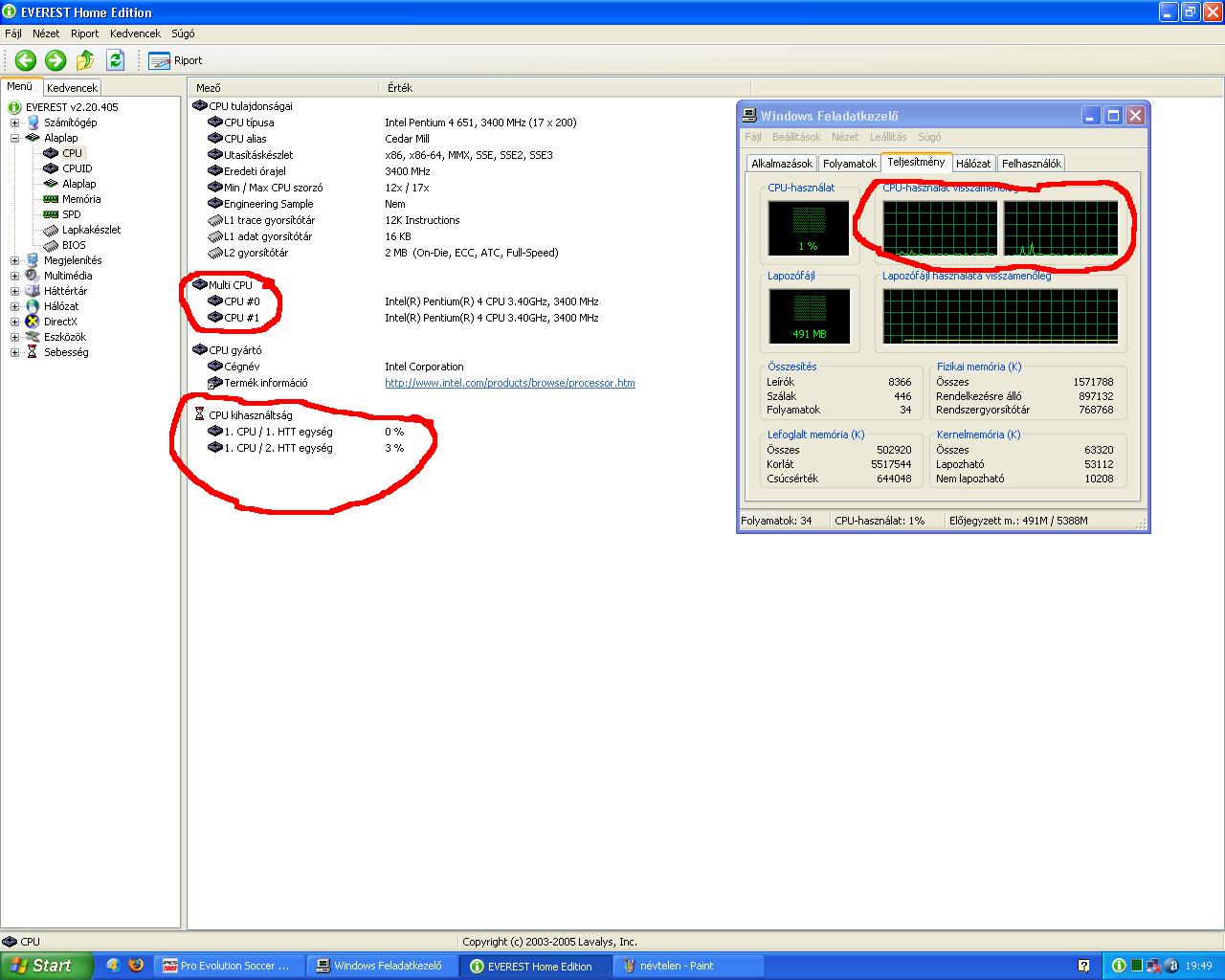Open the Kedvencek menu in the menu bar
The width and height of the screenshot is (1225, 980).
[135, 33]
